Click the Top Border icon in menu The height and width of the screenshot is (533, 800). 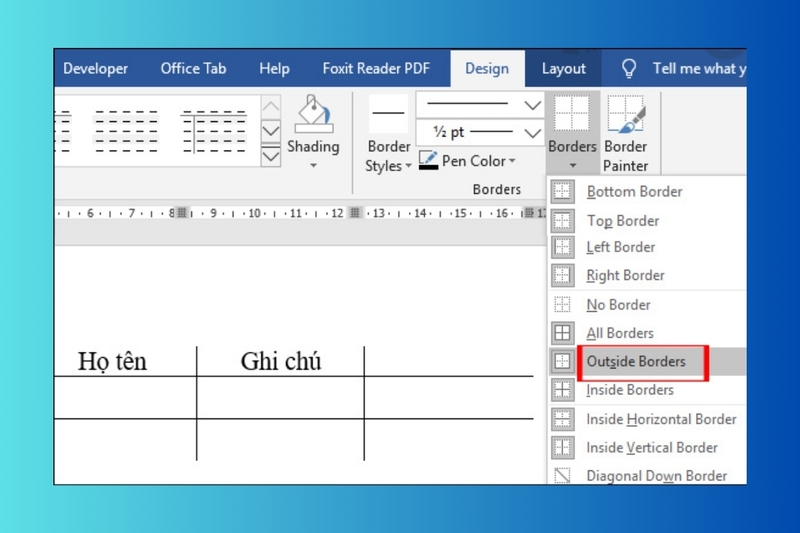(562, 221)
